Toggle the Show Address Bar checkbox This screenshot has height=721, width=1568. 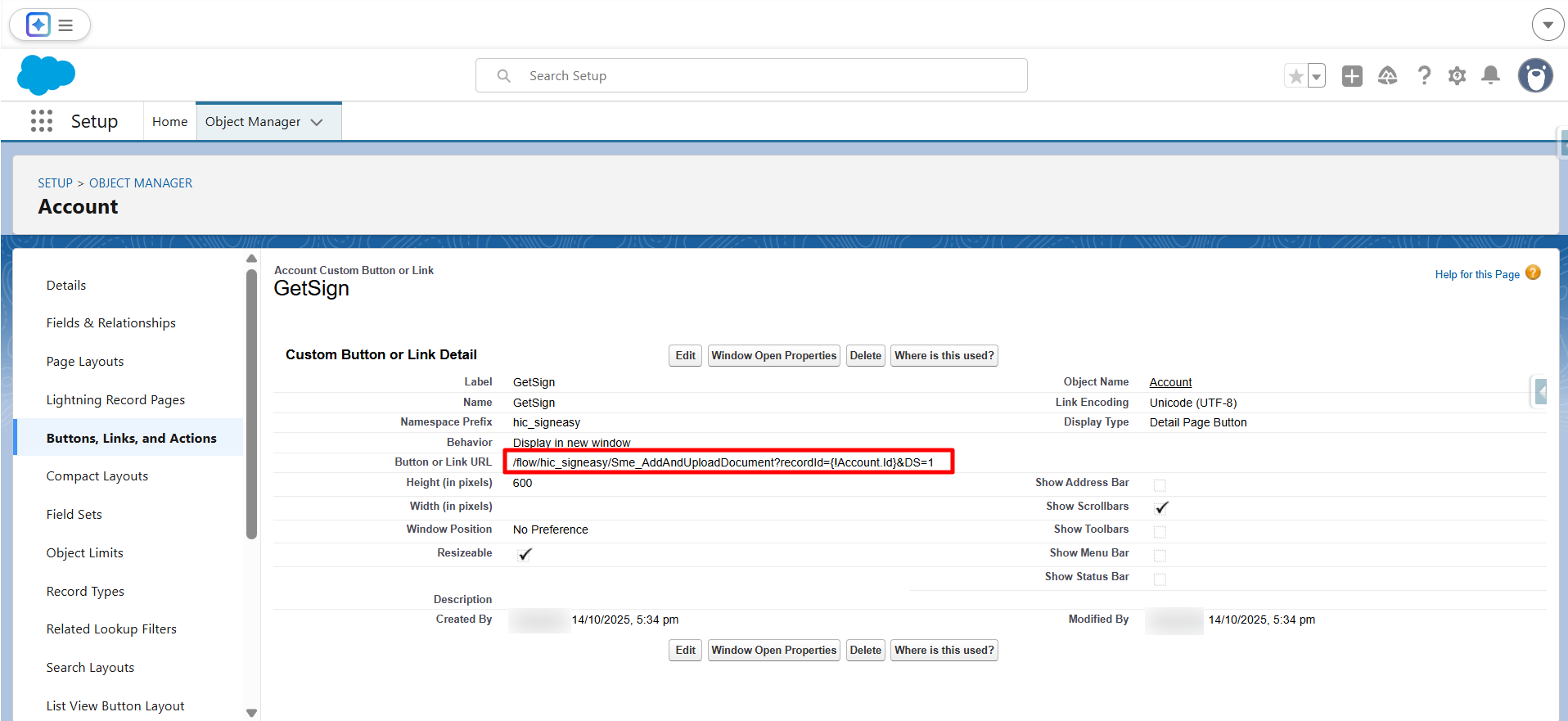pyautogui.click(x=1160, y=485)
